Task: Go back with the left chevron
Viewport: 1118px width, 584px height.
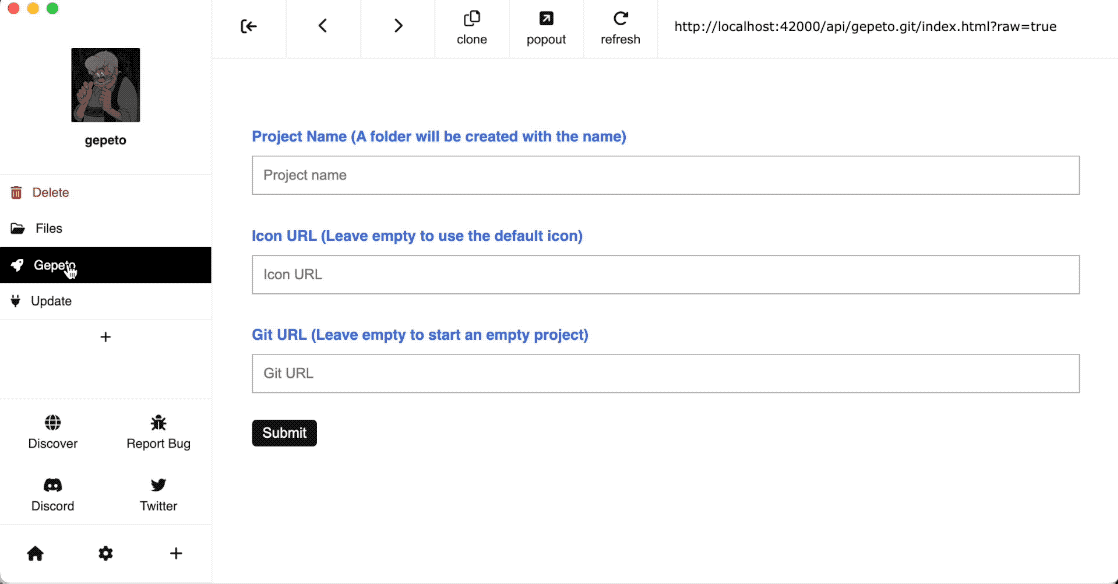Action: pyautogui.click(x=323, y=26)
